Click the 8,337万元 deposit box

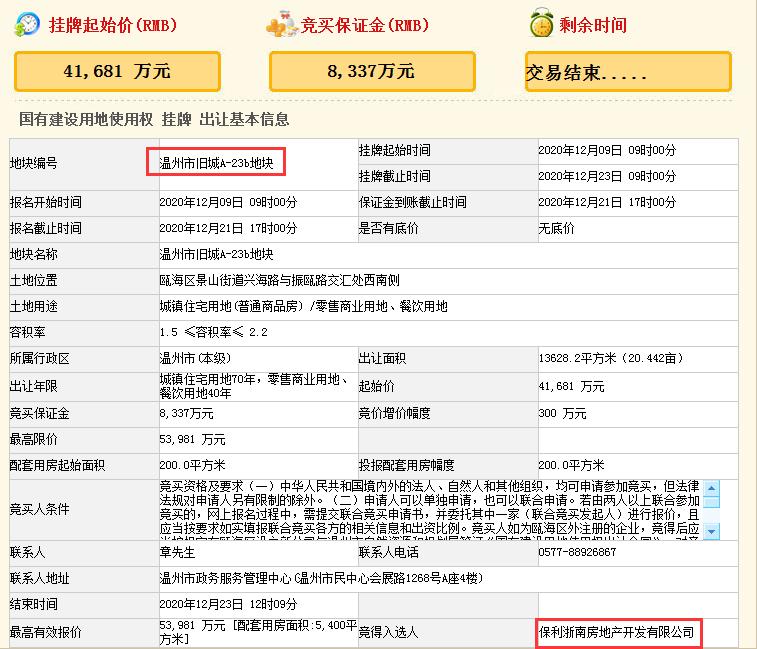372,71
